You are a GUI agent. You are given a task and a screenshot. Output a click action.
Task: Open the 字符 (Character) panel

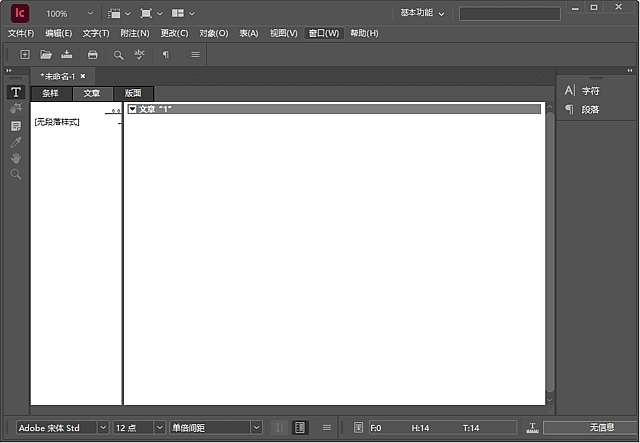click(x=590, y=90)
